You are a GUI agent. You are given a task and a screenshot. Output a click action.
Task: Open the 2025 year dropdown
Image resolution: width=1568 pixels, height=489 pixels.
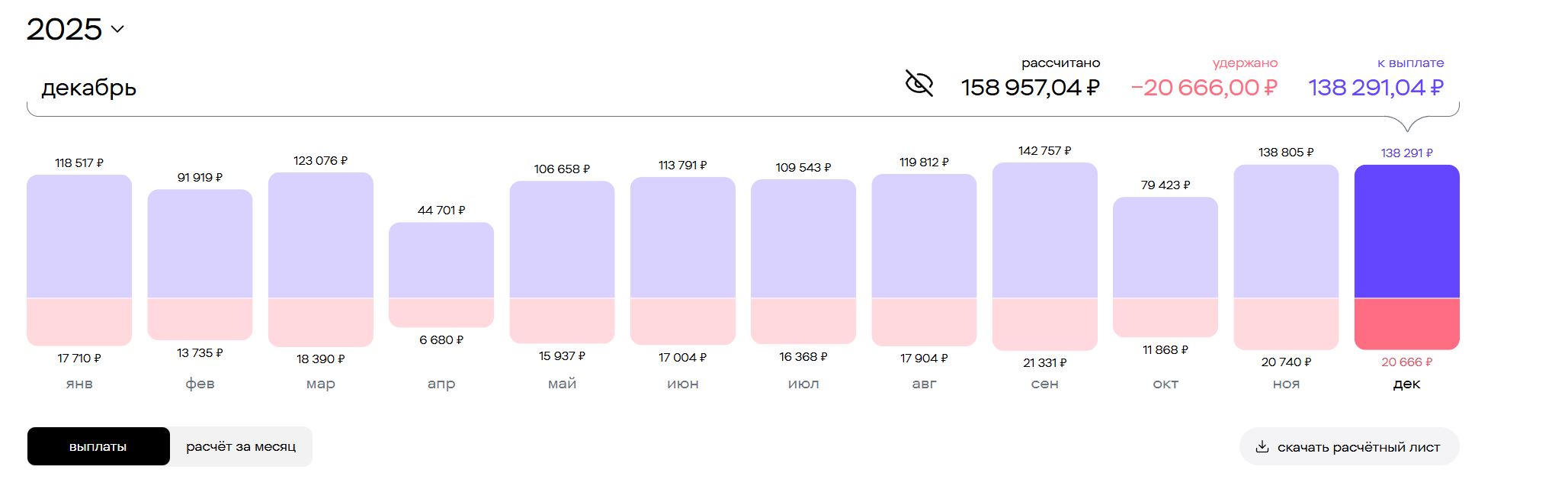point(75,29)
